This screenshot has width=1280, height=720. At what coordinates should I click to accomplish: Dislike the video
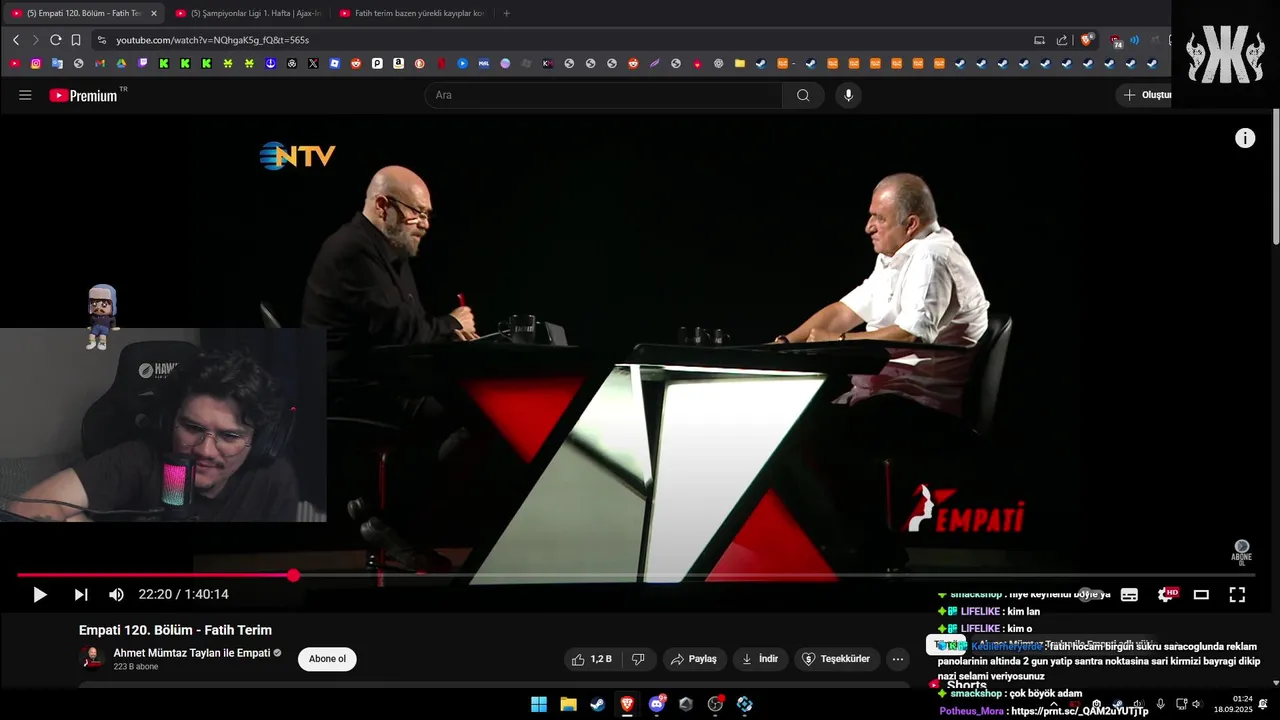click(x=638, y=659)
